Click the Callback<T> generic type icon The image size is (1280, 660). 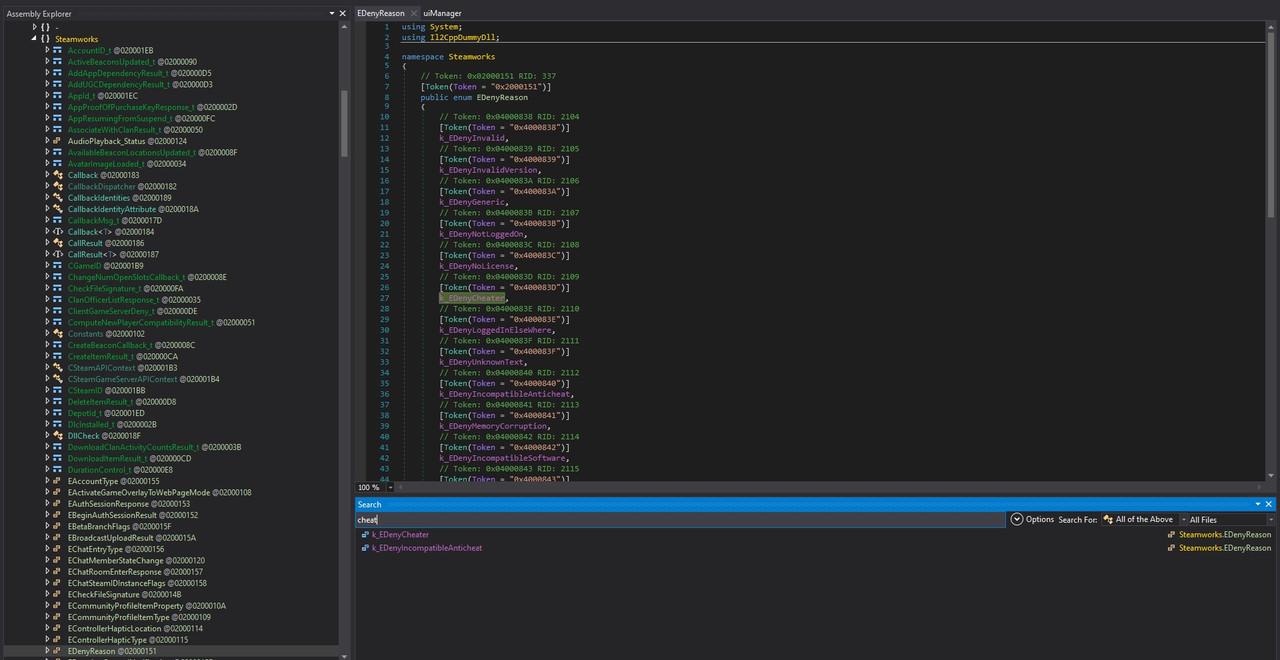coord(58,232)
